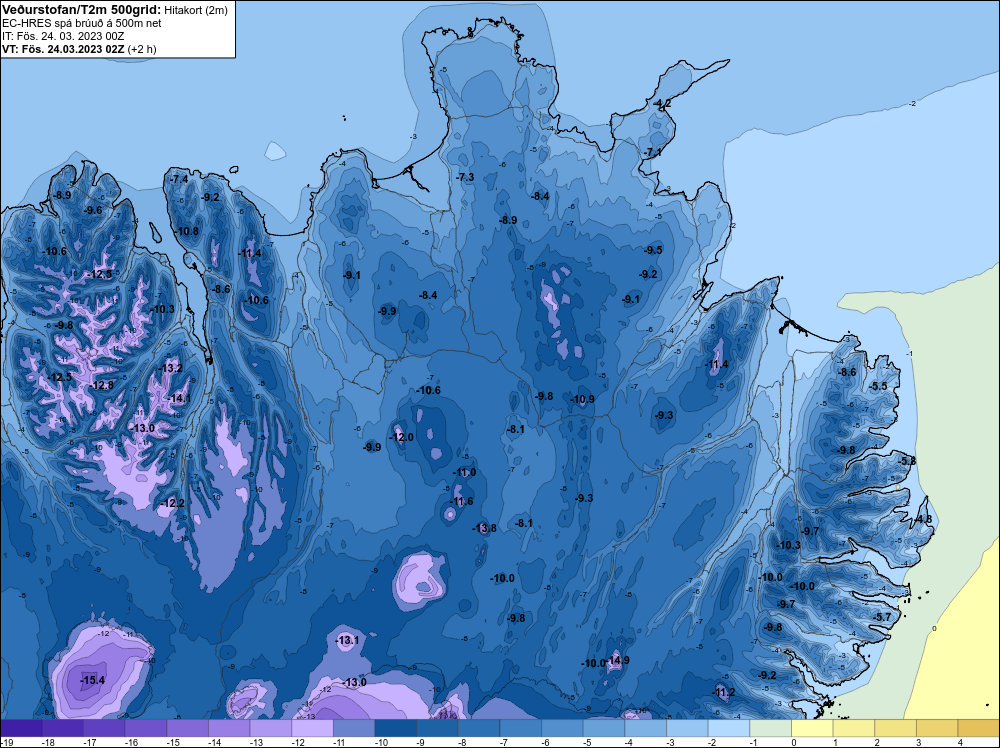
Task: Click the 'EC-HRES spá brúuð á 500m net' line
Action: point(82,23)
